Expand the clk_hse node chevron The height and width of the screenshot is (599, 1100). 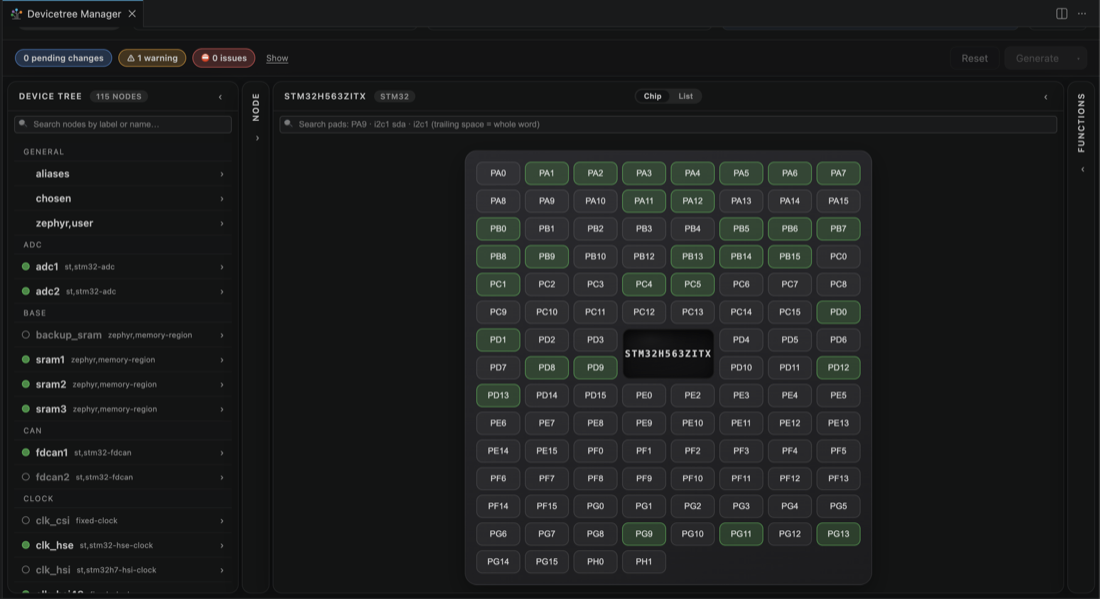tap(222, 546)
